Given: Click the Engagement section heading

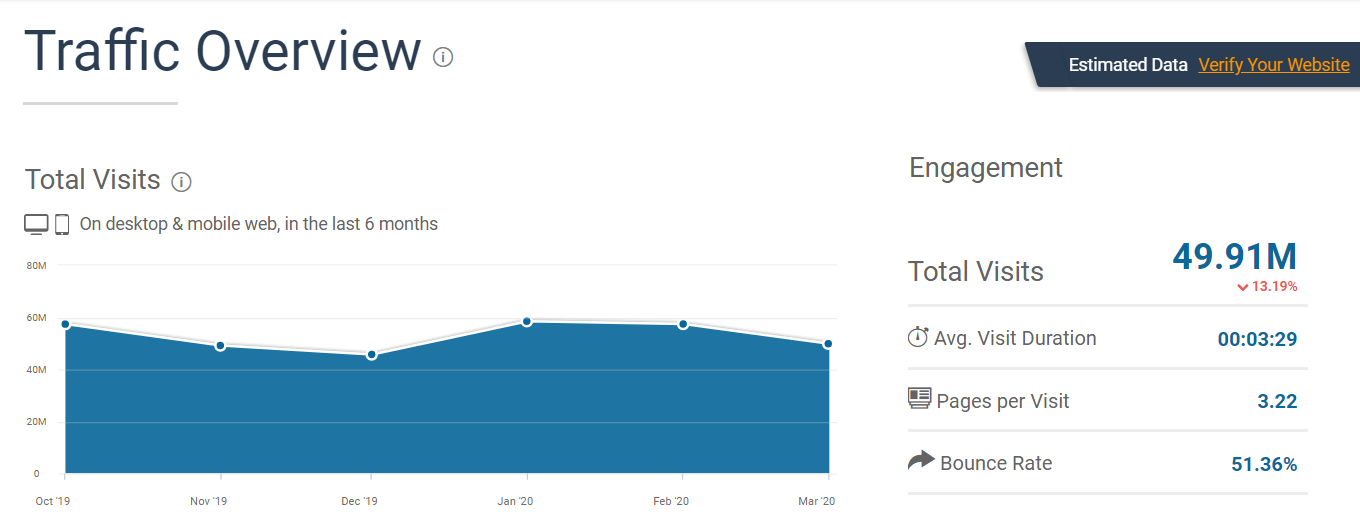Looking at the screenshot, I should click(986, 168).
